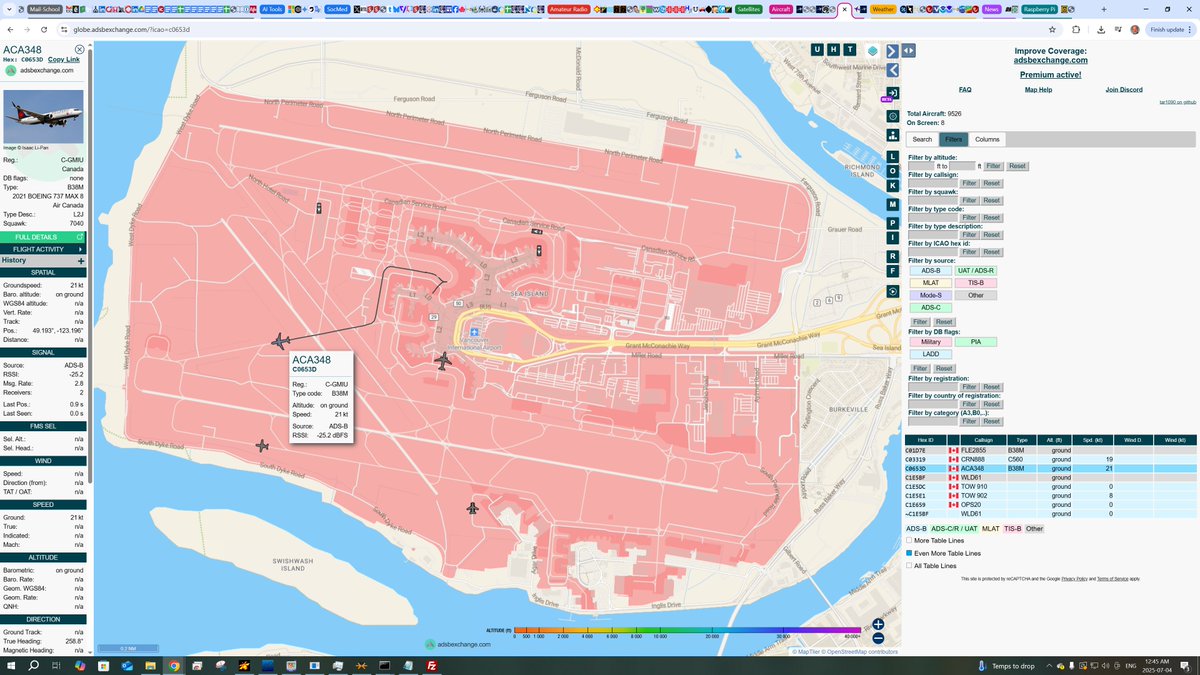
Task: Toggle the ADS-B source filter
Action: point(931,271)
